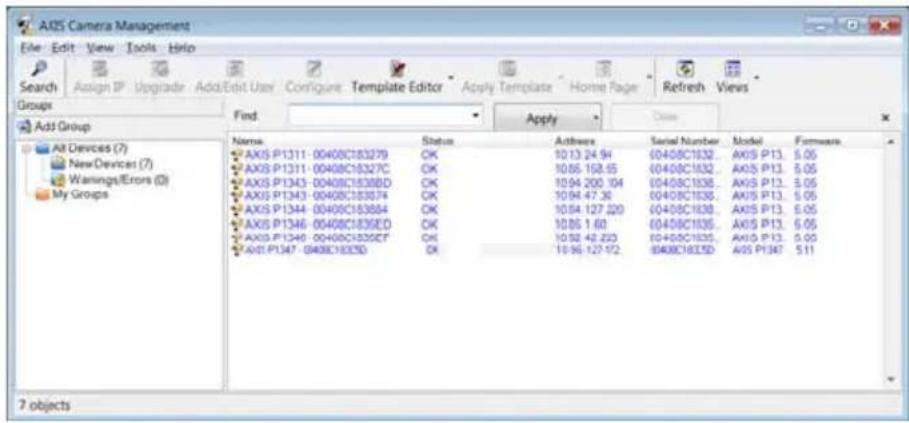Open the Edit menu
The height and width of the screenshot is (423, 909).
click(x=62, y=47)
